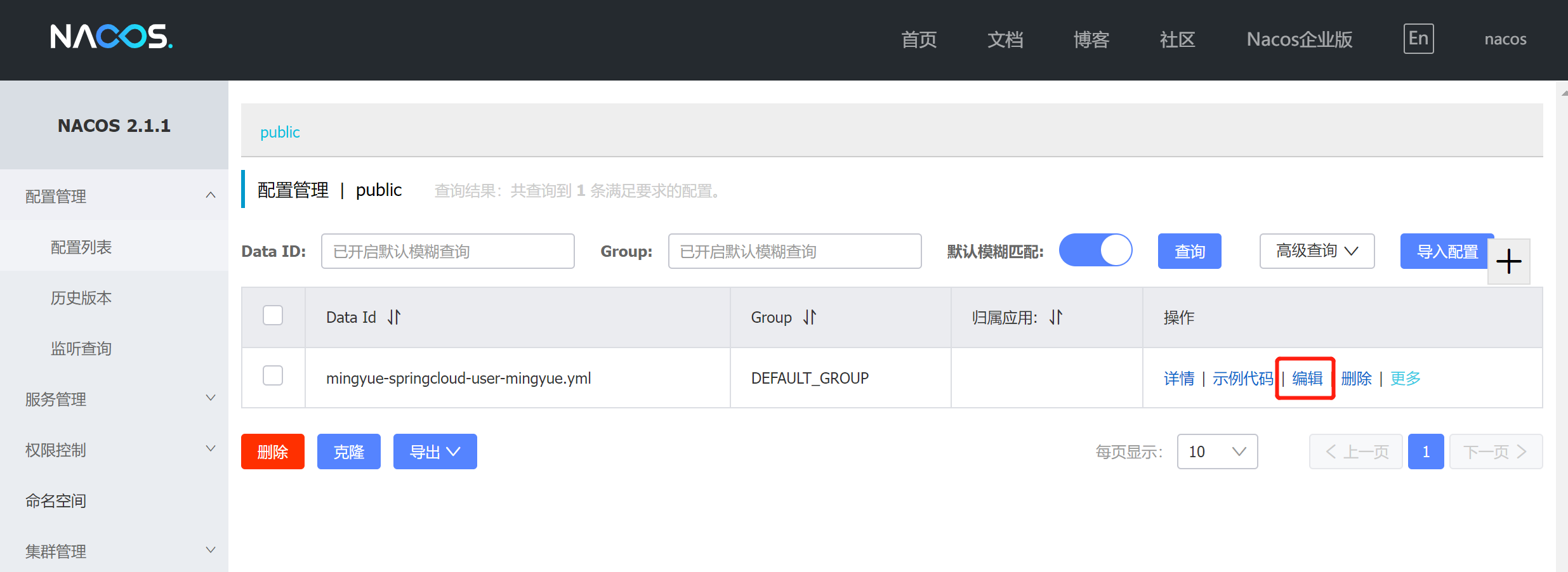The height and width of the screenshot is (572, 1568).
Task: Check the select-all checkbox in table header
Action: coord(273,315)
